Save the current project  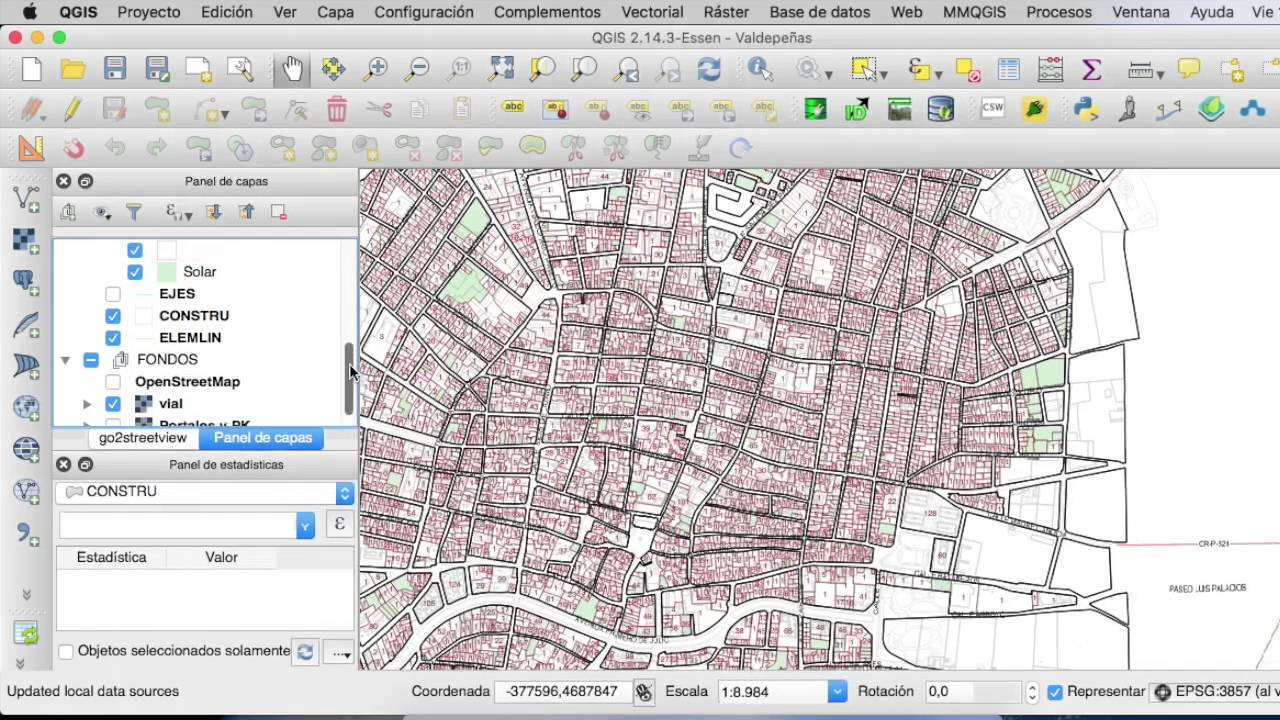pos(115,69)
